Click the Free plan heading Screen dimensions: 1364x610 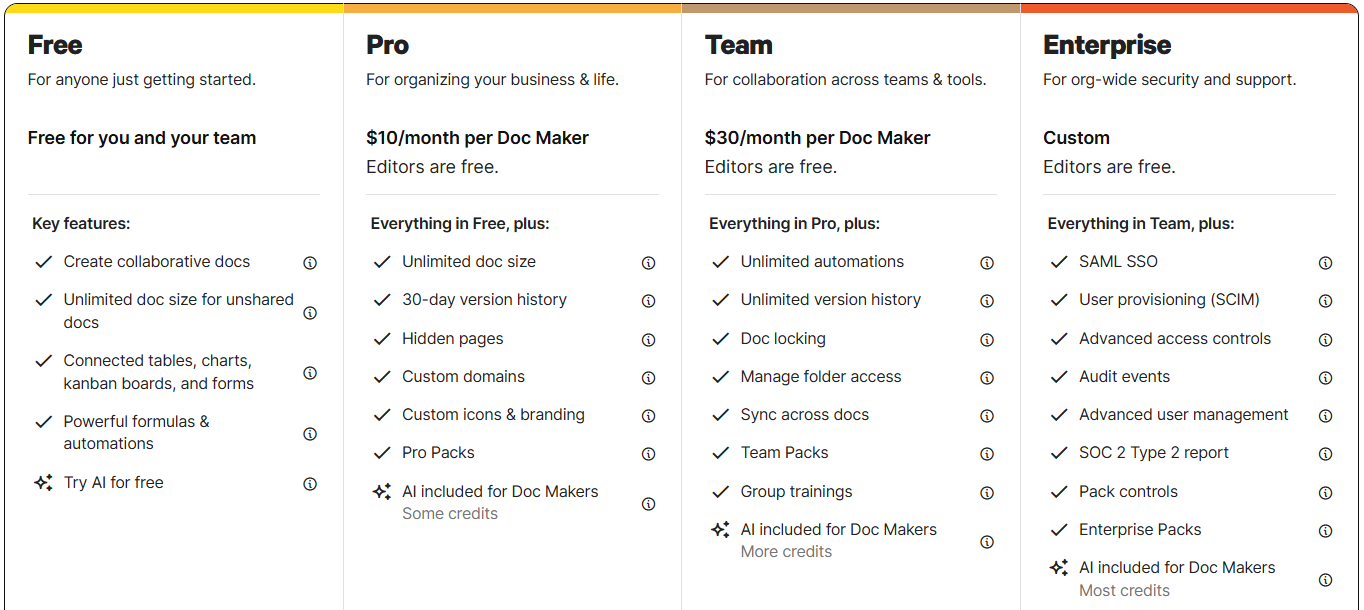(x=55, y=45)
